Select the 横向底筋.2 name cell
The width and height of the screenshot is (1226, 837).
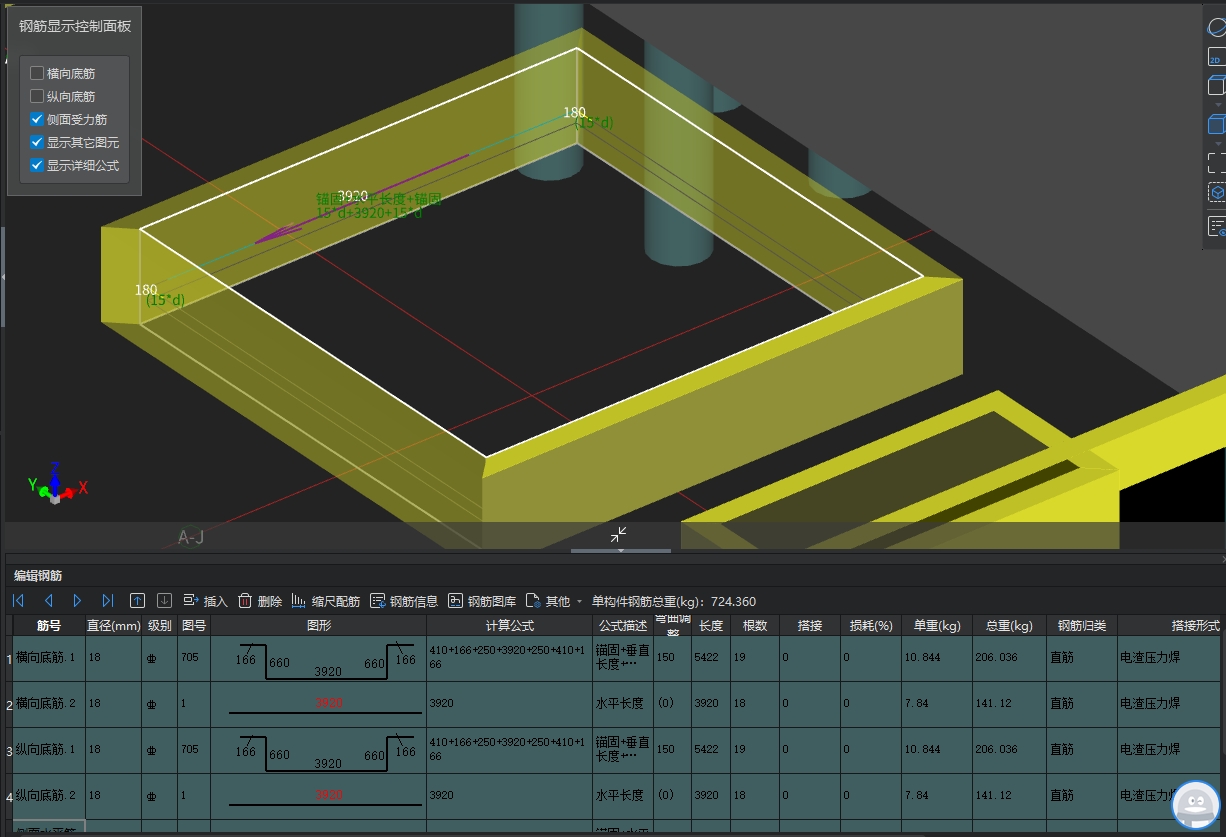coord(49,704)
